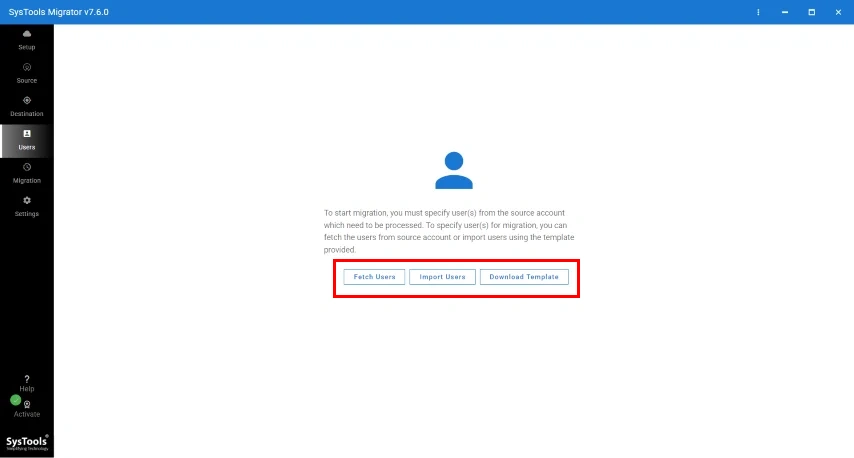
Task: Go to the Destination step in the sidebar
Action: 27,107
